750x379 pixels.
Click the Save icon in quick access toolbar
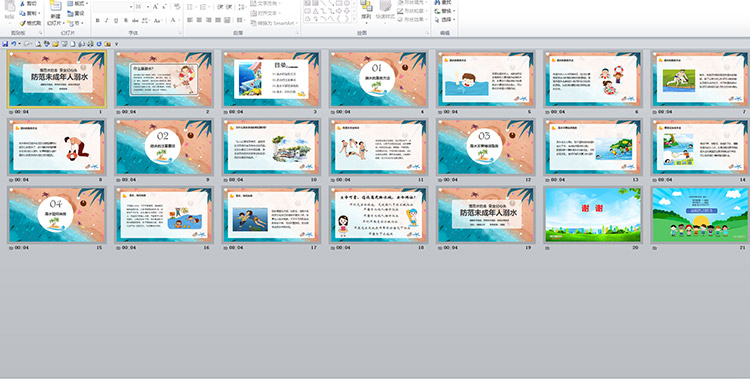5,44
